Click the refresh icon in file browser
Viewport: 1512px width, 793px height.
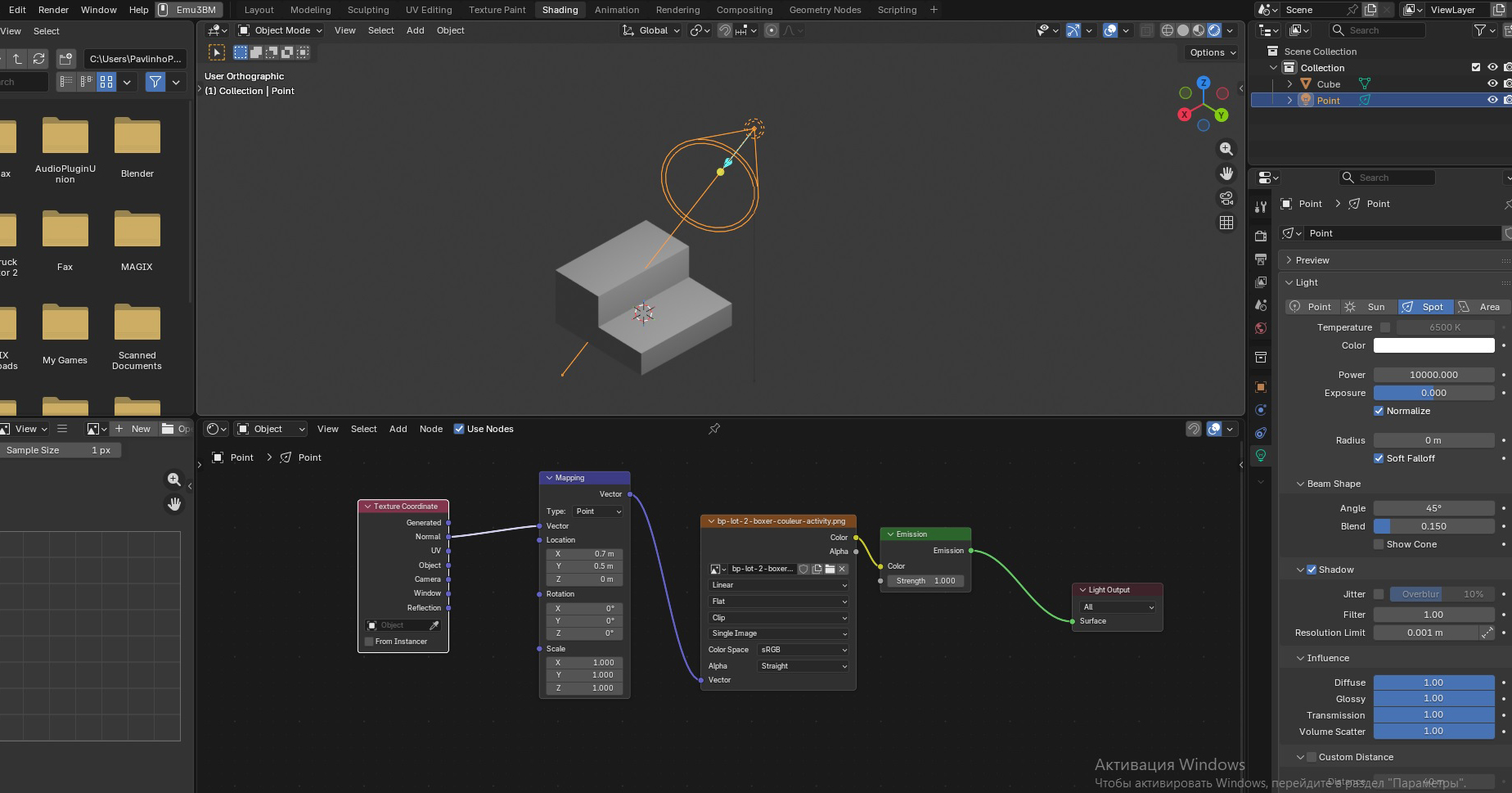click(x=38, y=59)
